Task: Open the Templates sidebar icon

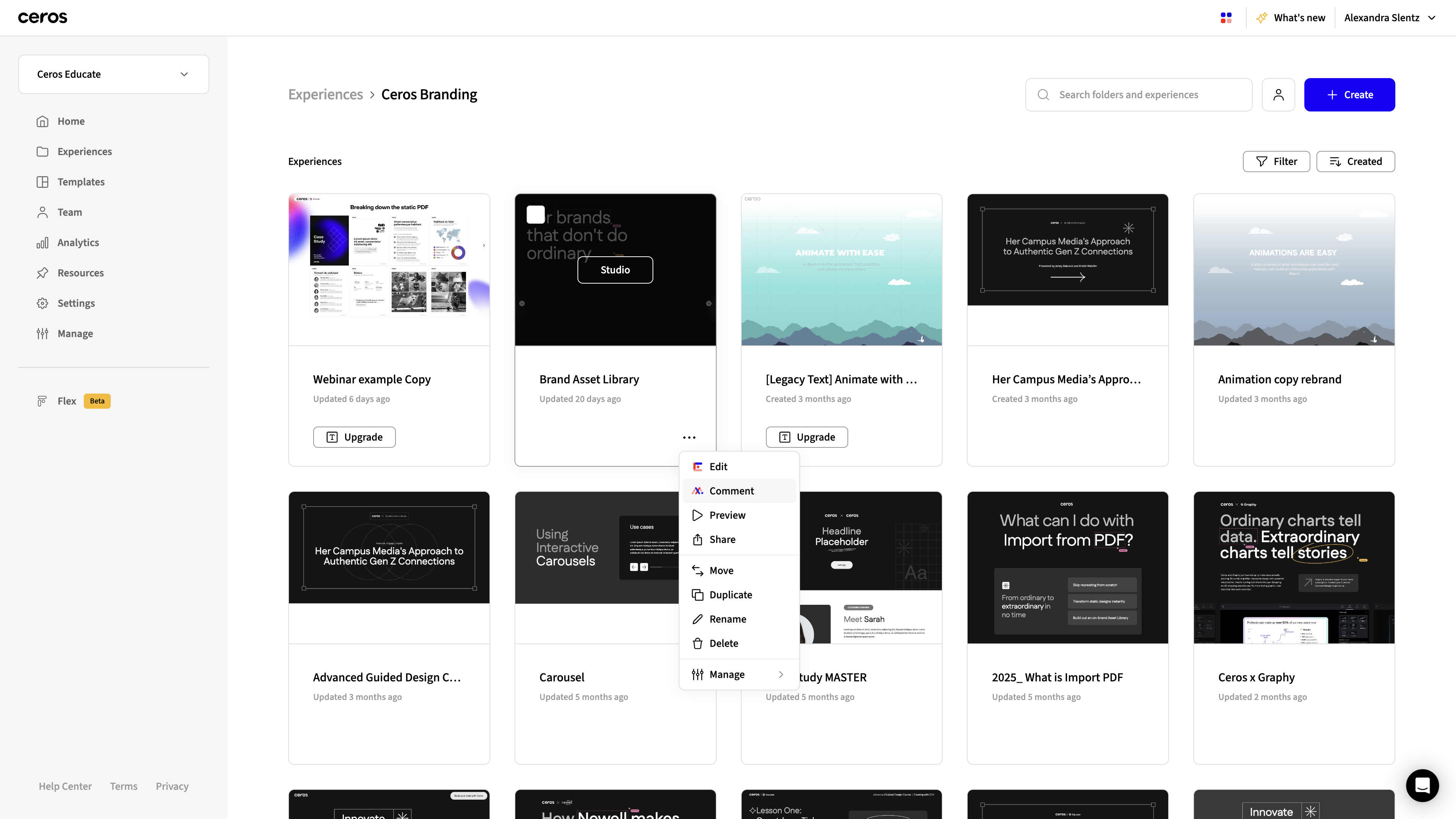Action: 42,182
